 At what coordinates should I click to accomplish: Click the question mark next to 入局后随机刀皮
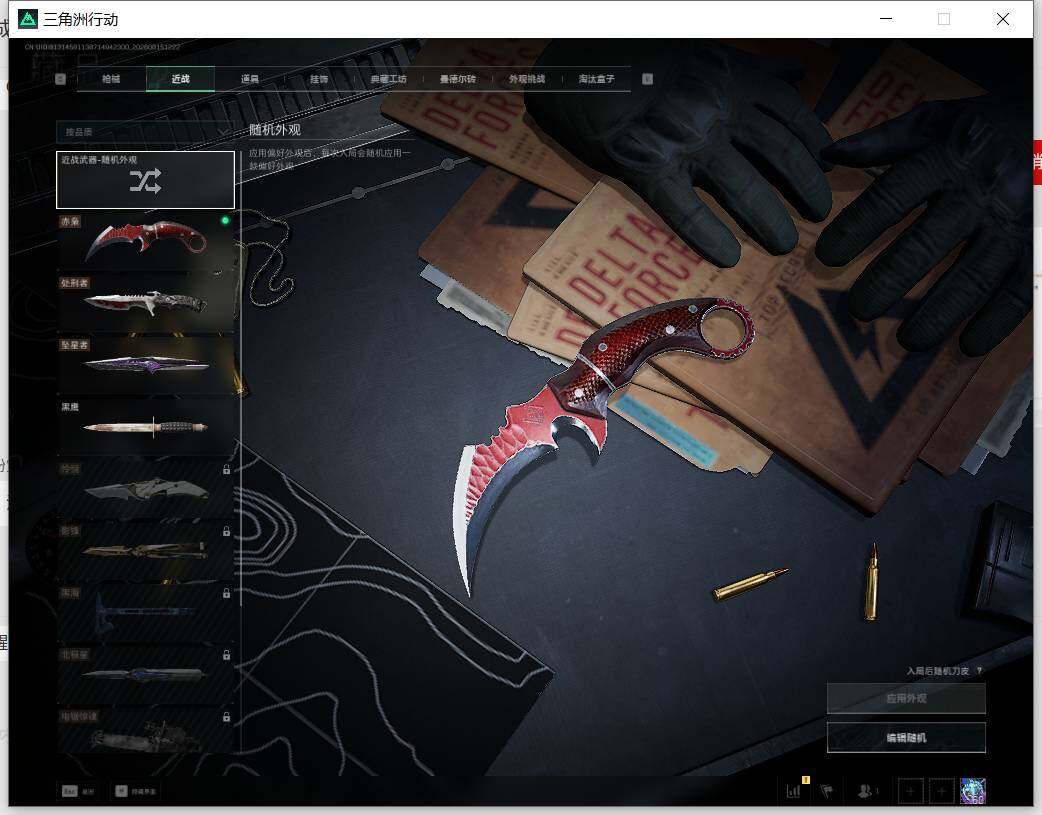(980, 671)
